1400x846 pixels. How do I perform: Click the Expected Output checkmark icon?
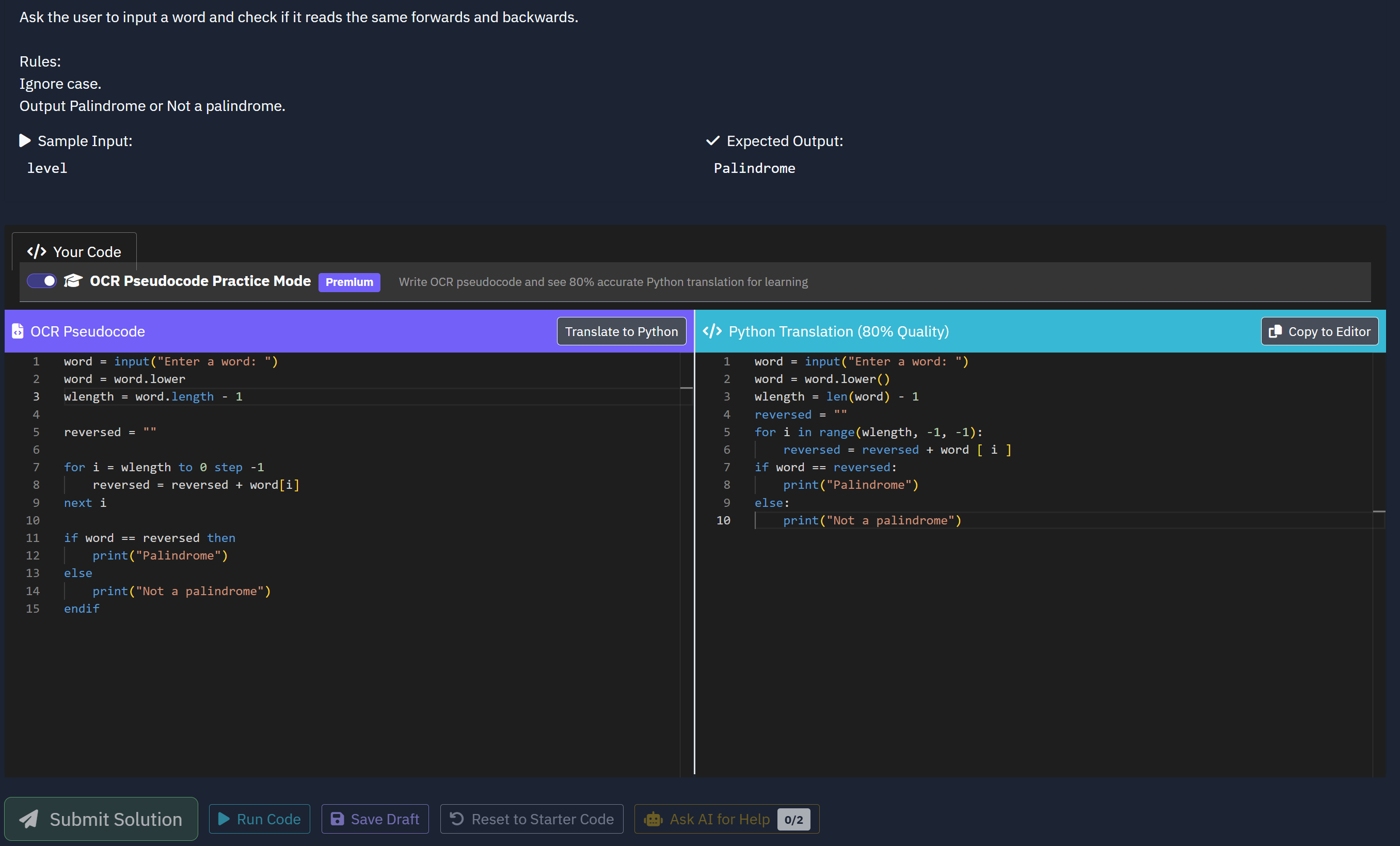[712, 141]
